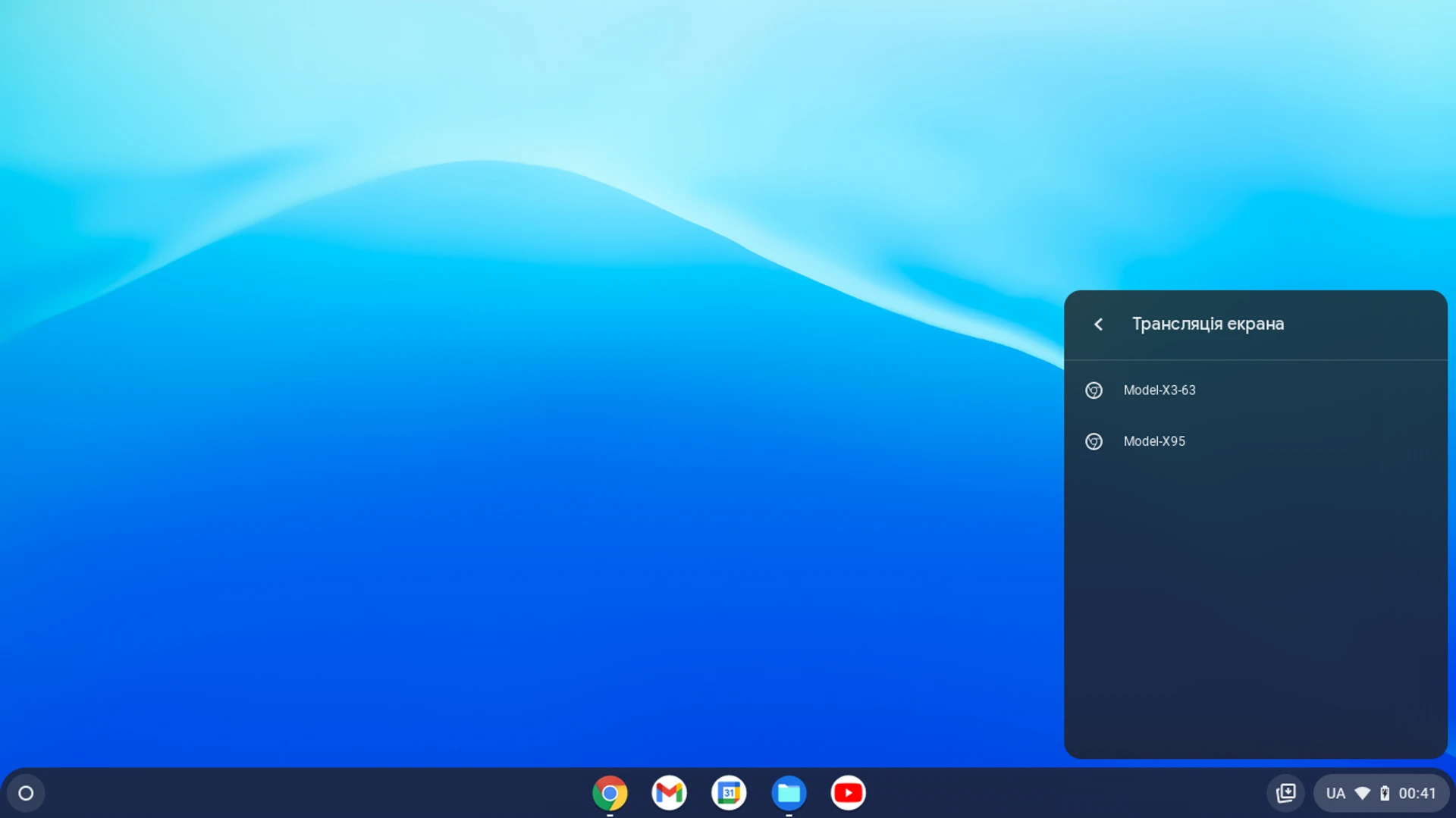This screenshot has height=818, width=1456.
Task: Click the Cast icon beside Model-X3-63
Action: (x=1094, y=390)
